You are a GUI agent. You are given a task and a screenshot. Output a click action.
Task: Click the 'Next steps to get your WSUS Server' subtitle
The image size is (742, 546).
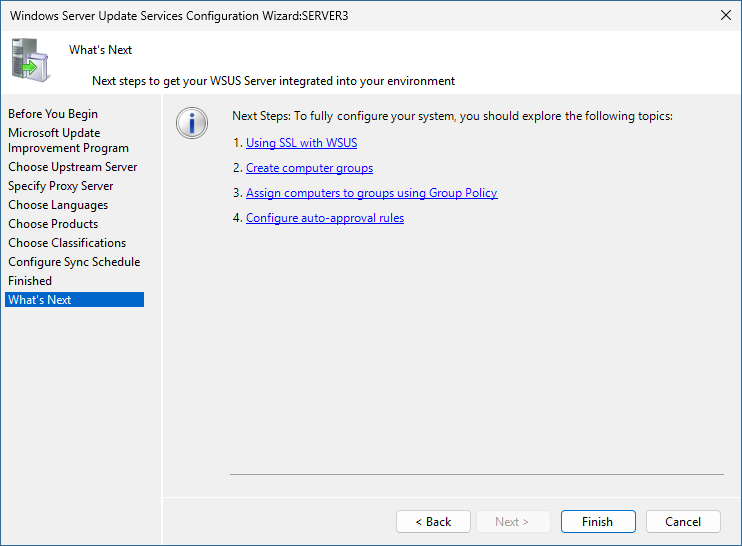tap(274, 81)
